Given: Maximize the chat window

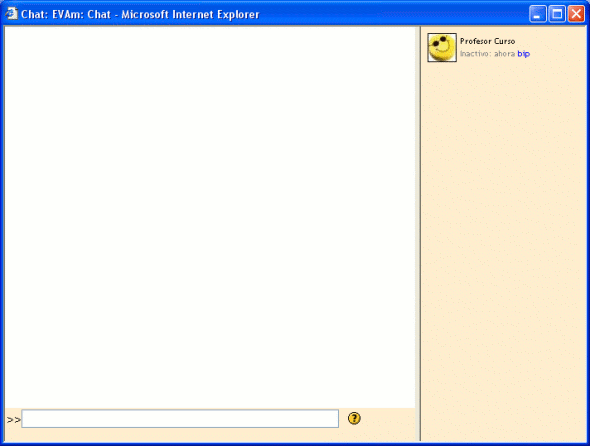Looking at the screenshot, I should tap(557, 14).
